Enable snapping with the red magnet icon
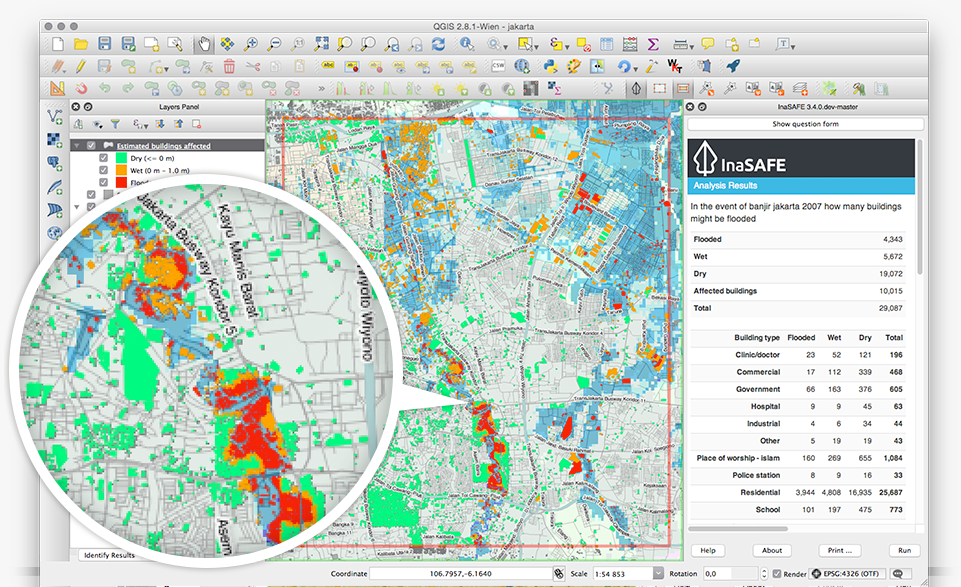Image resolution: width=961 pixels, height=587 pixels. (x=82, y=88)
